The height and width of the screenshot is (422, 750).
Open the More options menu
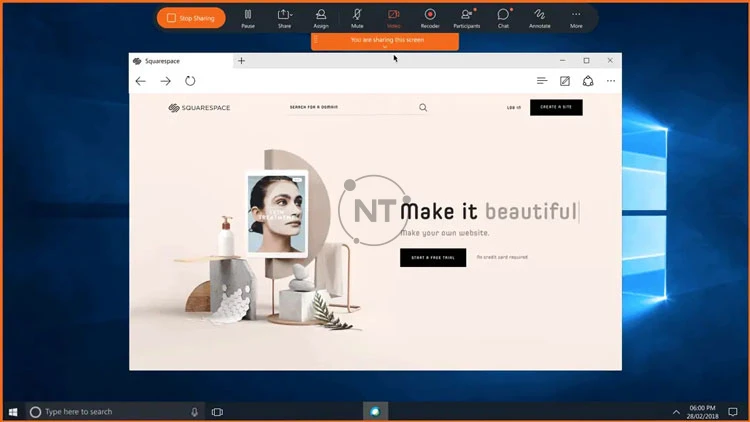click(576, 17)
